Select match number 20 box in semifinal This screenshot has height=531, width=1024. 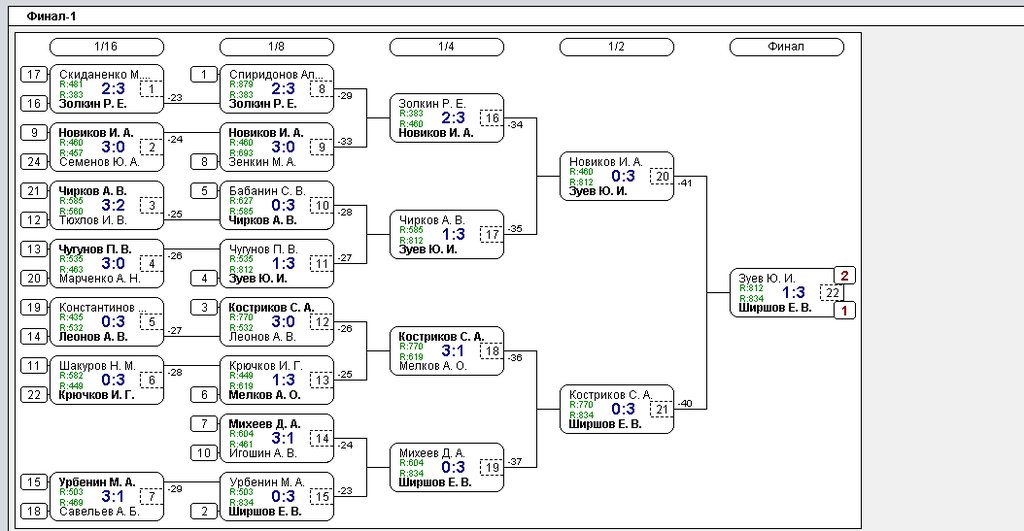click(x=661, y=176)
